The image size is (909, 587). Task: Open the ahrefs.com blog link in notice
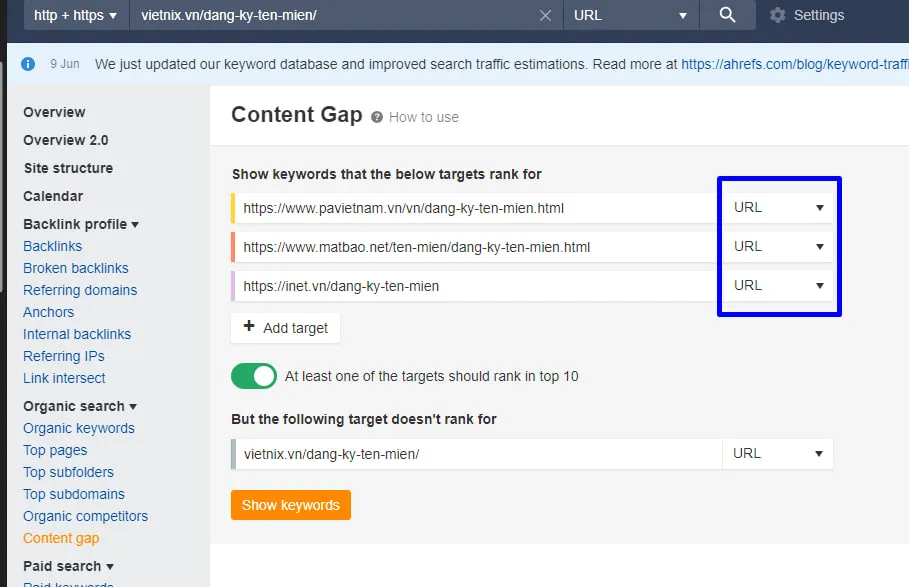[794, 64]
